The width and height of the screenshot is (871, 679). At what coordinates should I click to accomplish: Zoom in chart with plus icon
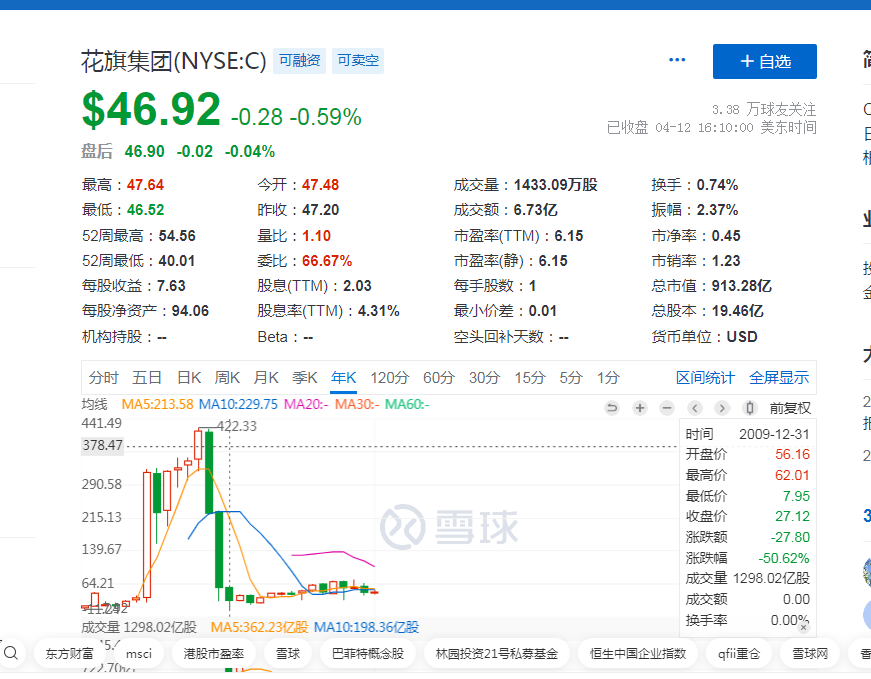(x=640, y=408)
